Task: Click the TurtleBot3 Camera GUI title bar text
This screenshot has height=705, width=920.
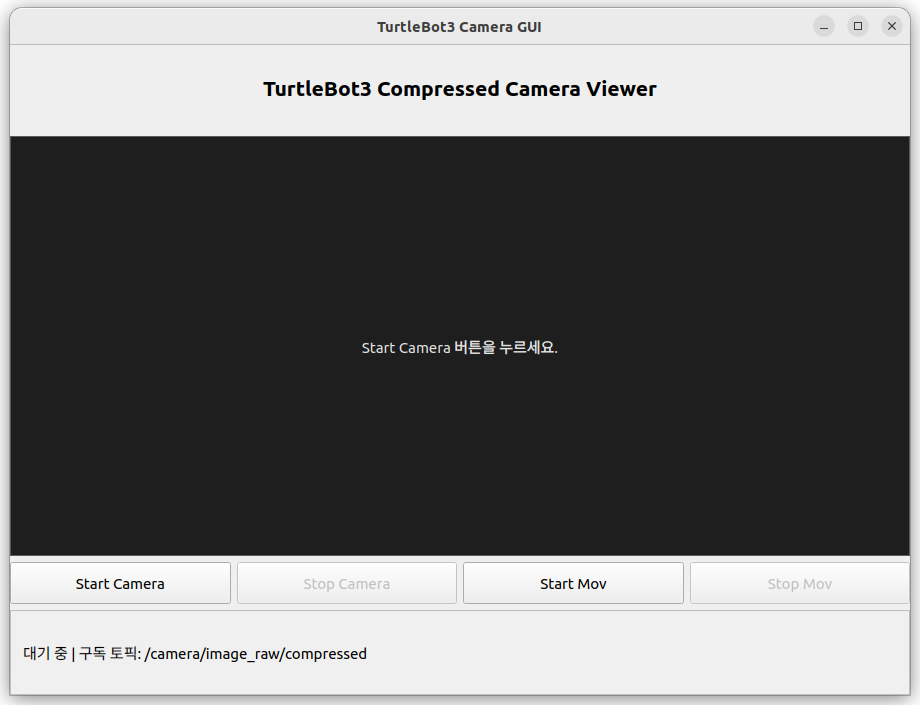Action: (x=459, y=27)
